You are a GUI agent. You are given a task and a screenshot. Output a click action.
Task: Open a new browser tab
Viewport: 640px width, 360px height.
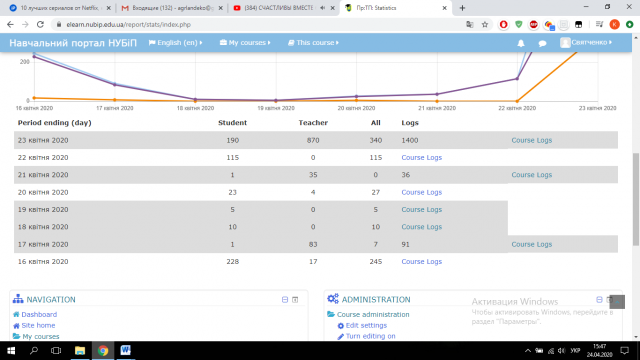point(462,8)
